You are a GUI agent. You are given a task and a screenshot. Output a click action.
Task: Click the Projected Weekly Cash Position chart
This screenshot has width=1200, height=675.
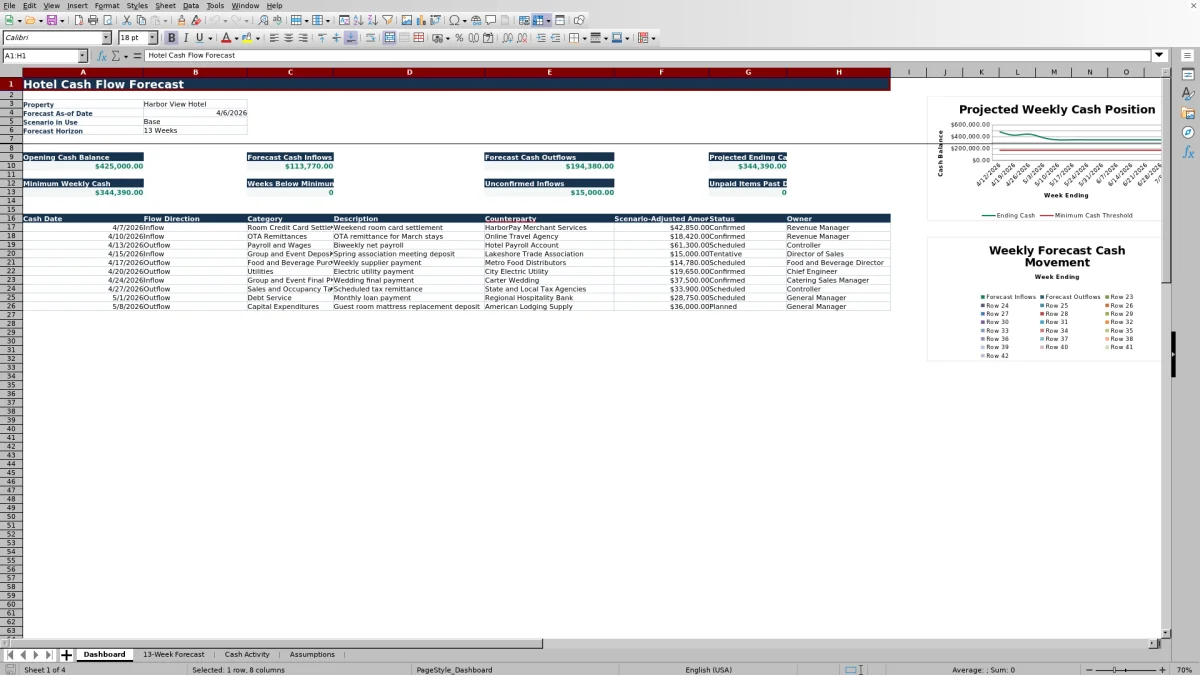pos(1045,158)
